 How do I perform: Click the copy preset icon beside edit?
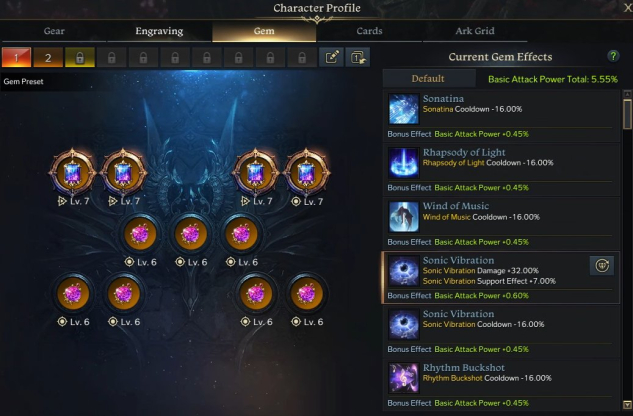click(x=358, y=57)
